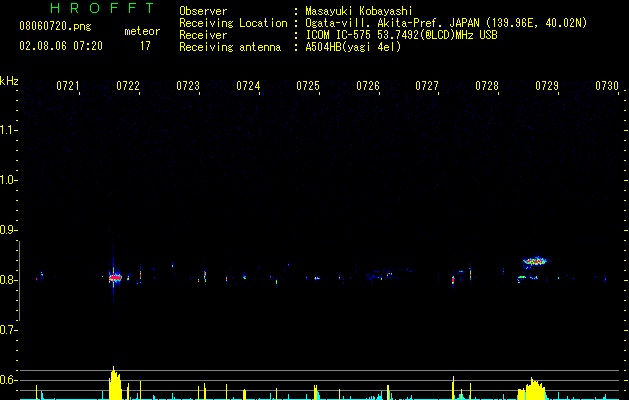Select the ICOM IC-575 53.7492 MHz receiver text
The width and height of the screenshot is (629, 400).
401,35
